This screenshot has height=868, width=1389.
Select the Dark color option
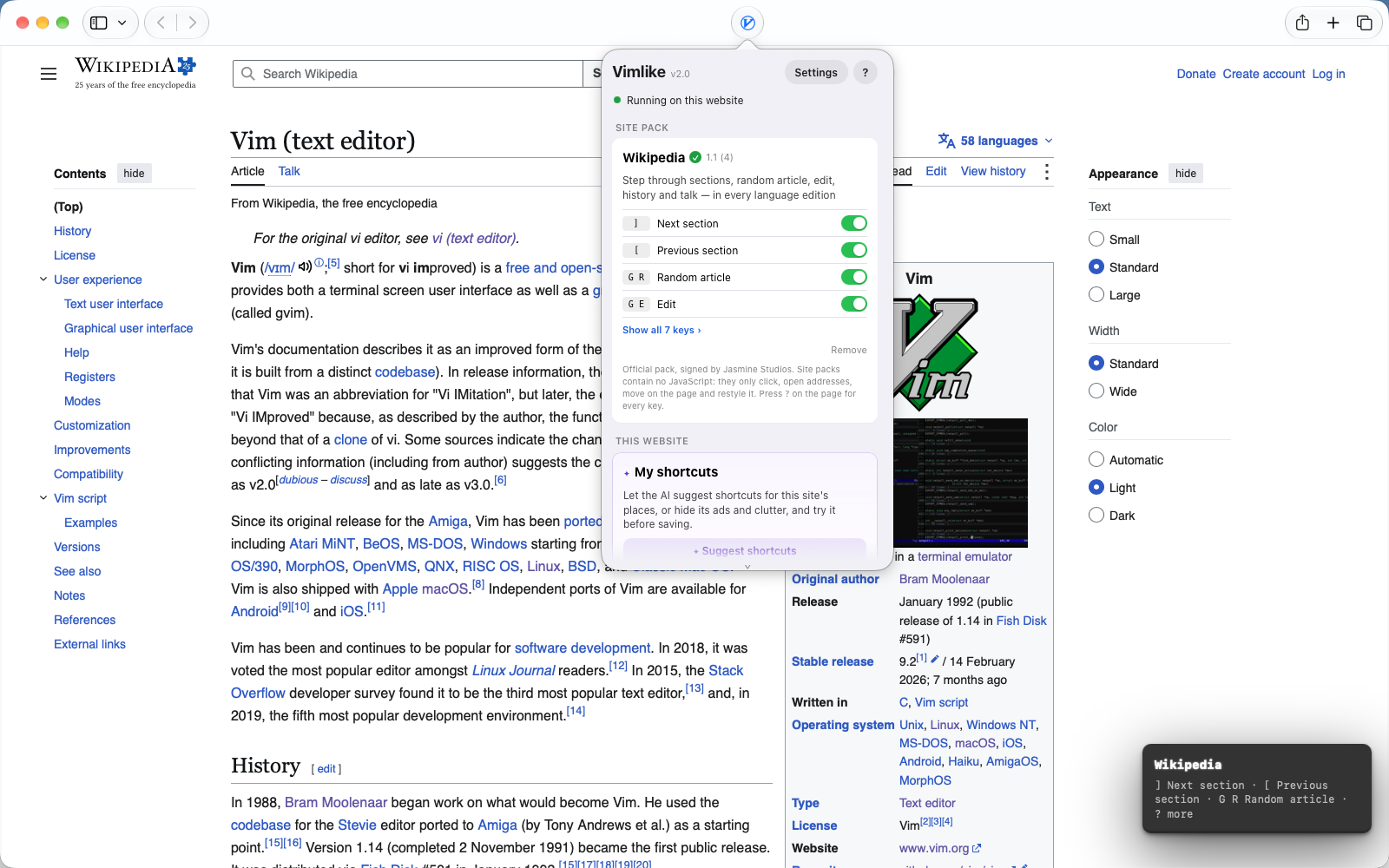[1096, 515]
